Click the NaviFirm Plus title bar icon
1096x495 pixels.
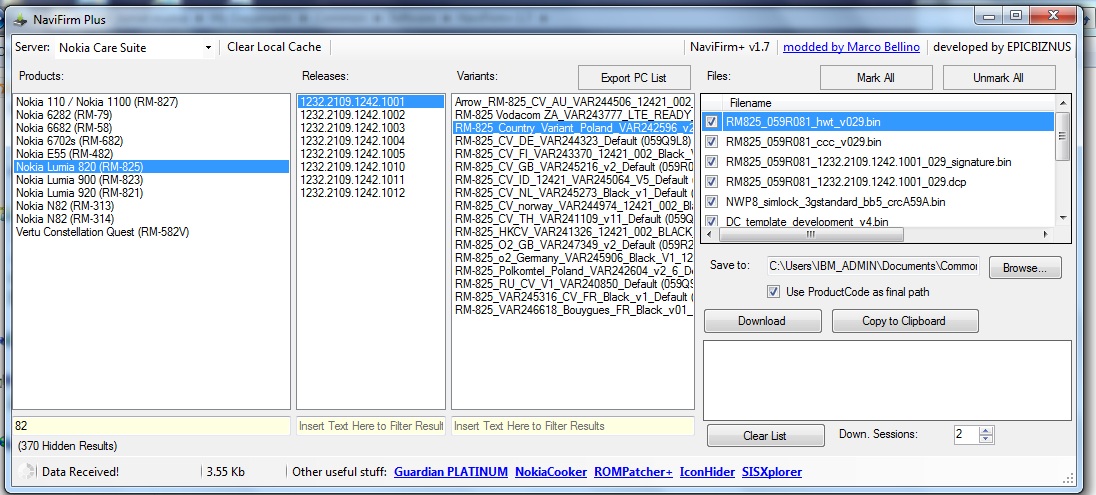click(22, 20)
